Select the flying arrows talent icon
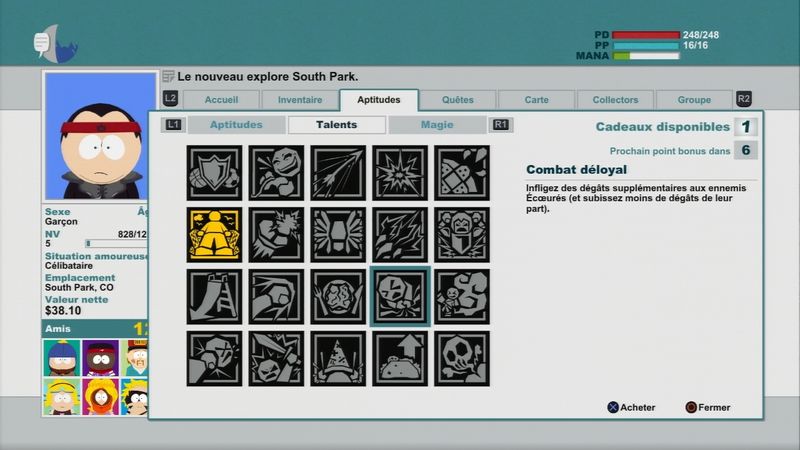The image size is (800, 450). (338, 172)
